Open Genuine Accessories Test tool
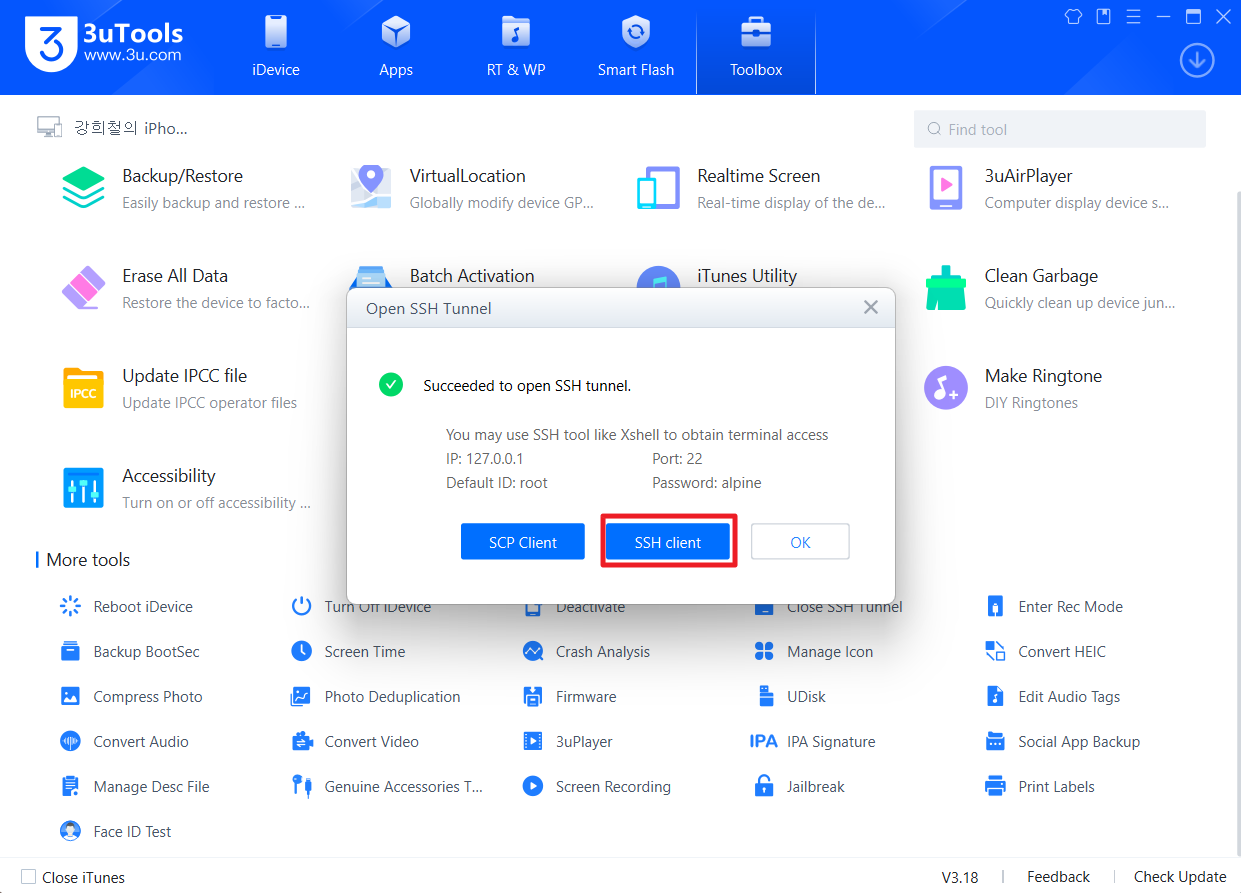 387,786
